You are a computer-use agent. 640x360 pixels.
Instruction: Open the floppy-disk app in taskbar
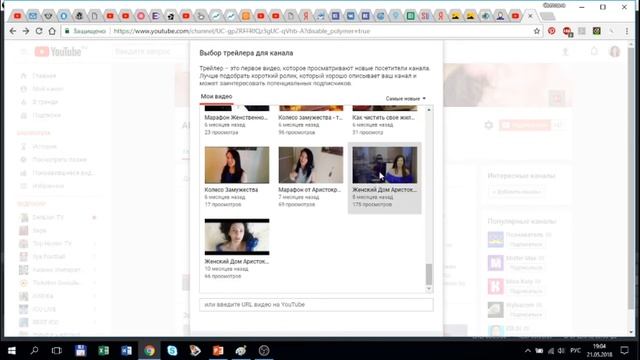click(80, 351)
